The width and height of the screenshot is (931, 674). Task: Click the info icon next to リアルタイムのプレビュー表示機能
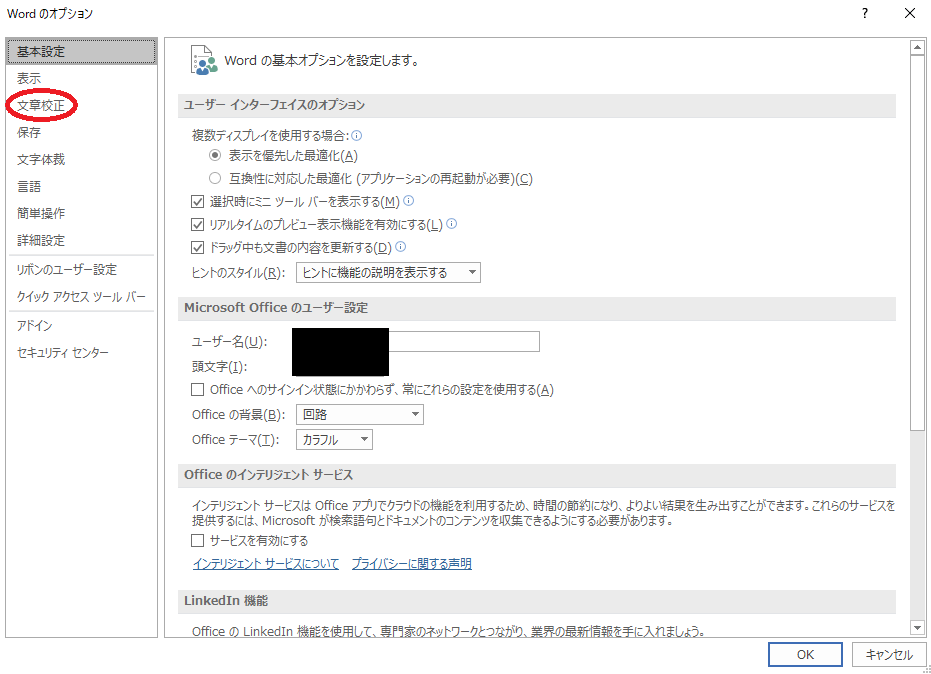[x=452, y=224]
